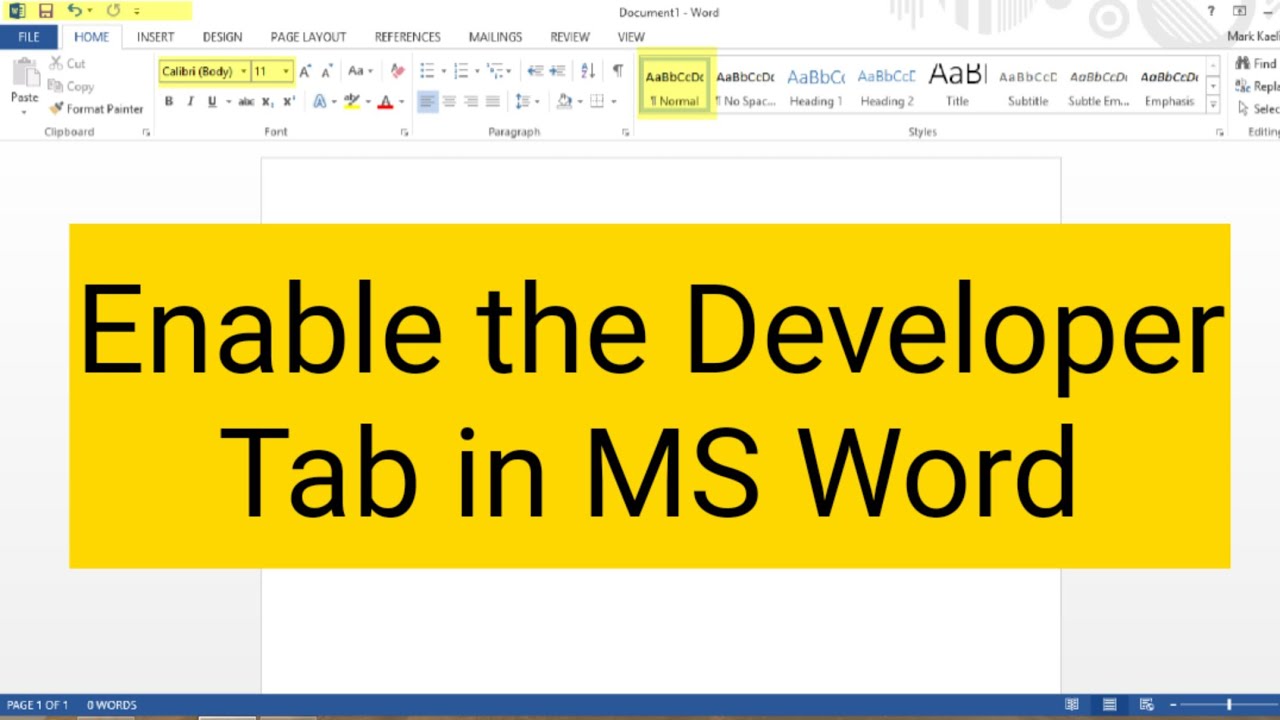Toggle Show/Hide paragraph marks
Screen dimensions: 1280x720
(x=618, y=71)
